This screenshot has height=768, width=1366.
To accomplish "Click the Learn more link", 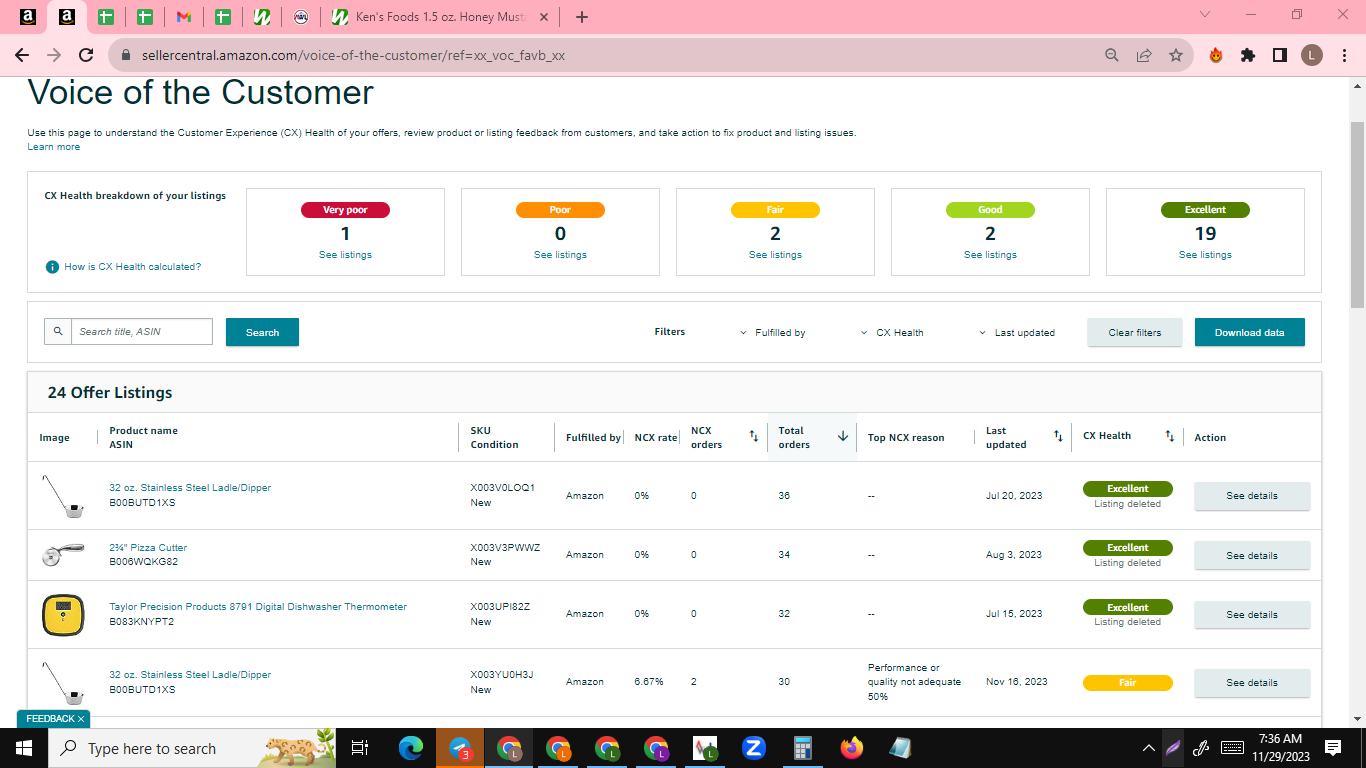I will (54, 147).
